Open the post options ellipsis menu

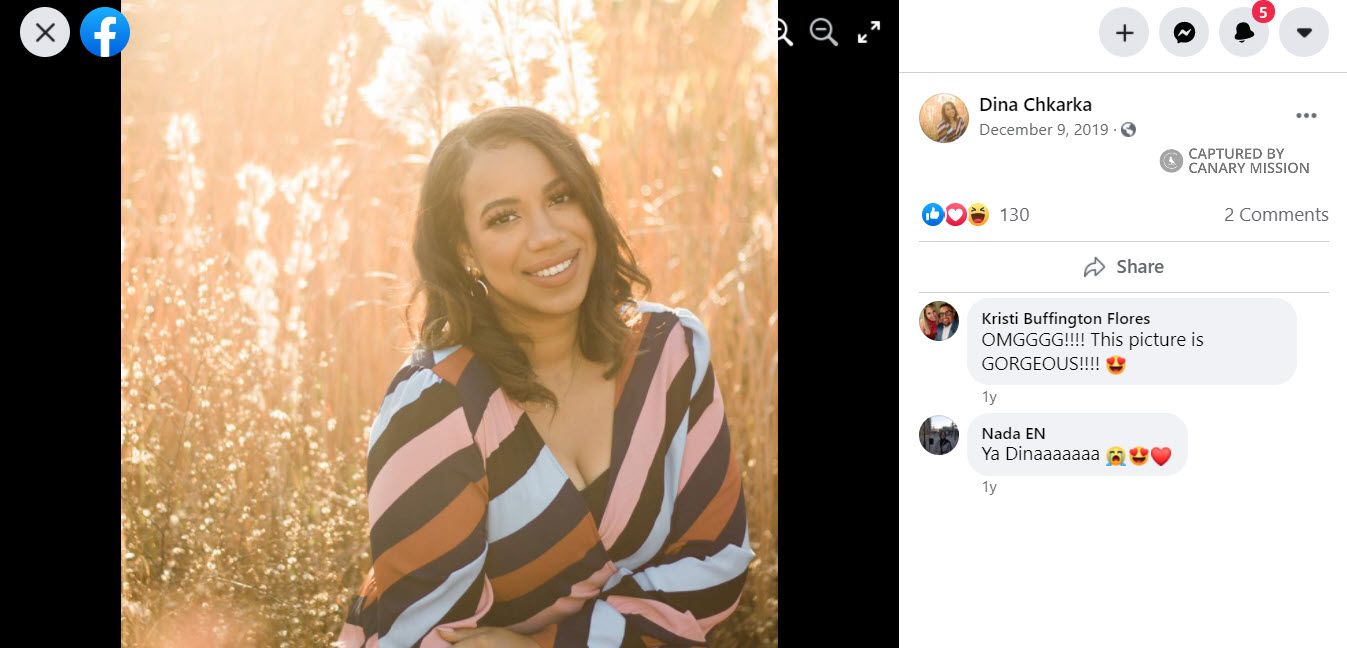[x=1306, y=115]
